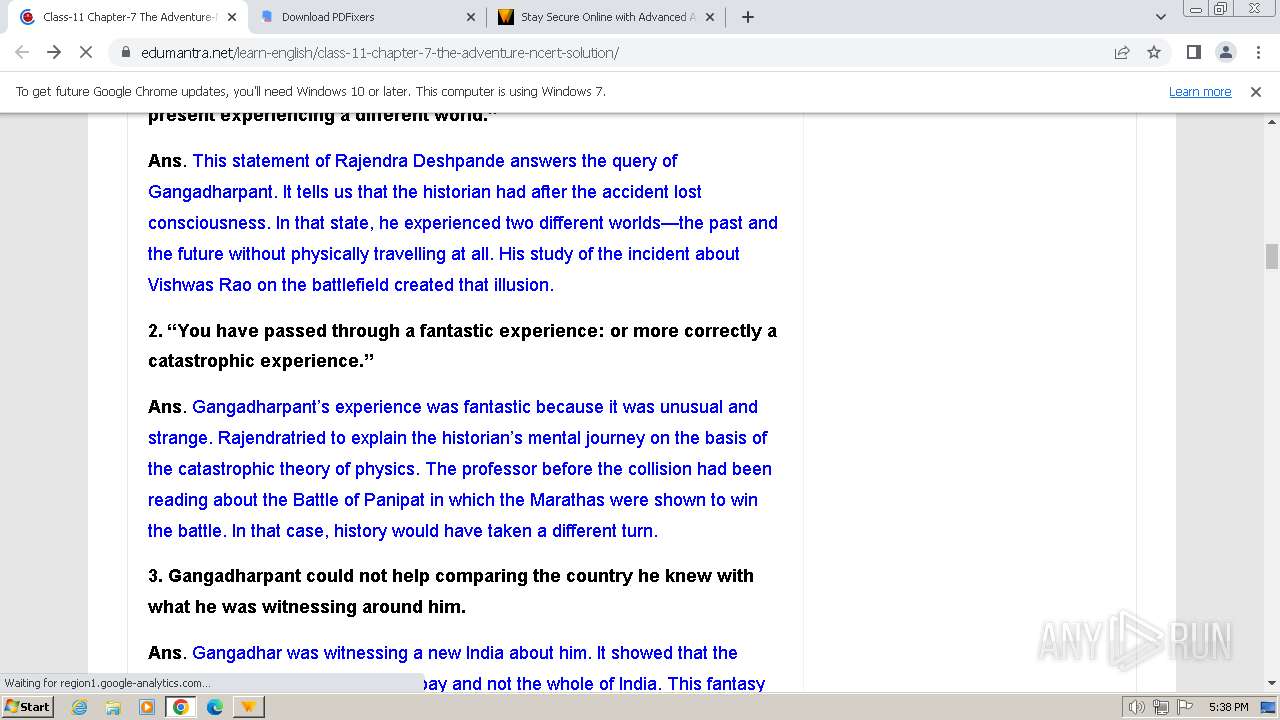Expand the tab search dropdown

pos(1160,17)
